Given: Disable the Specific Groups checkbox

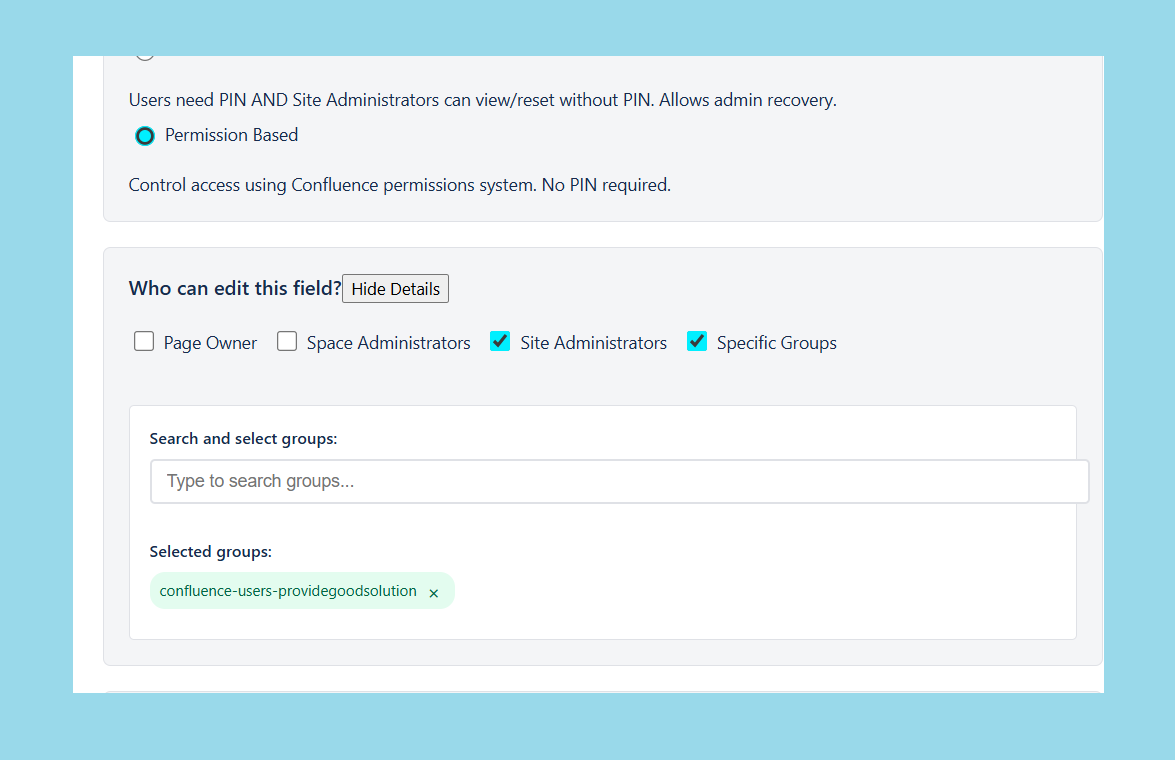Looking at the screenshot, I should [x=697, y=342].
